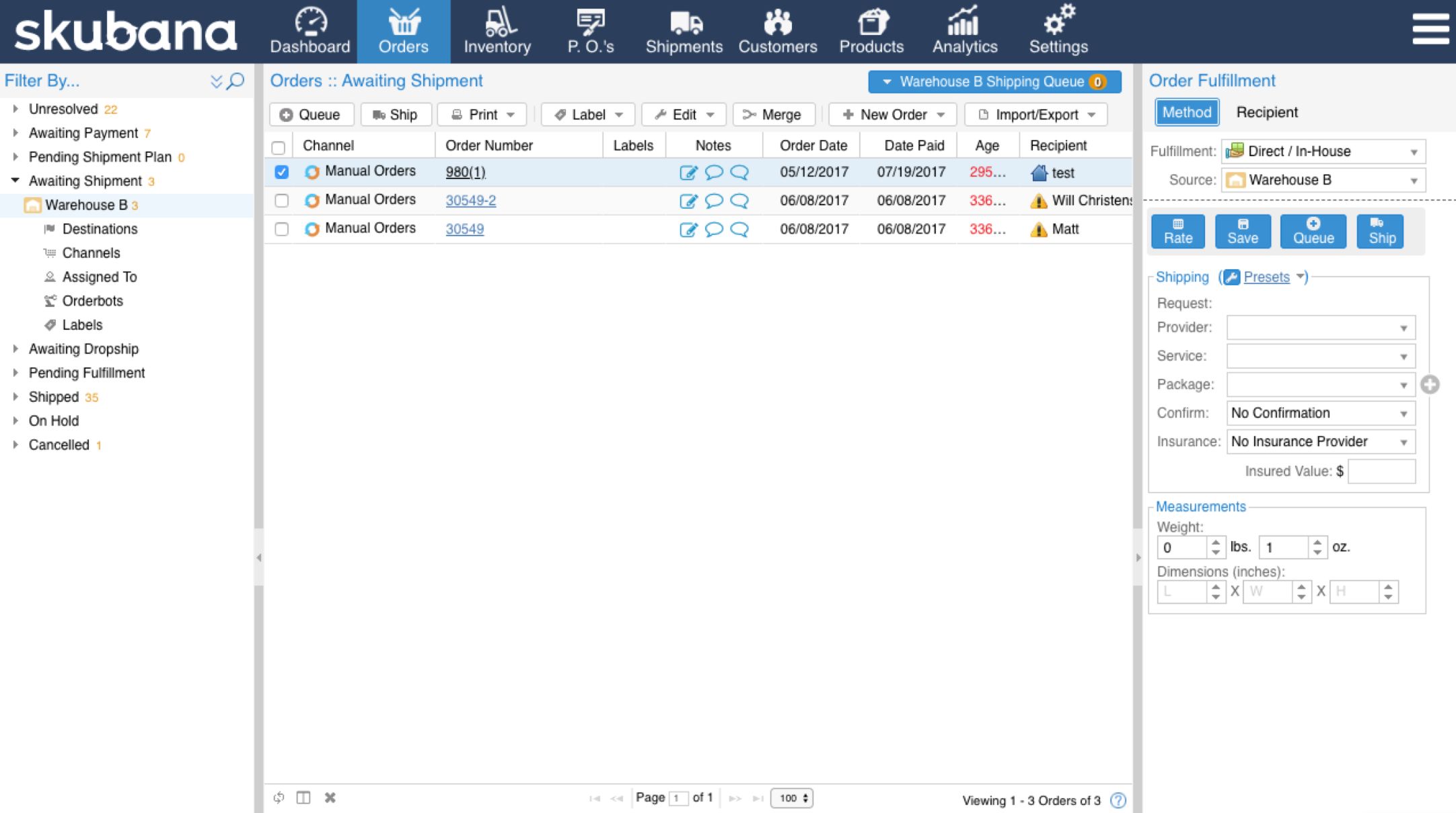Open the hamburger main menu
Image resolution: width=1456 pixels, height=813 pixels.
point(1430,30)
